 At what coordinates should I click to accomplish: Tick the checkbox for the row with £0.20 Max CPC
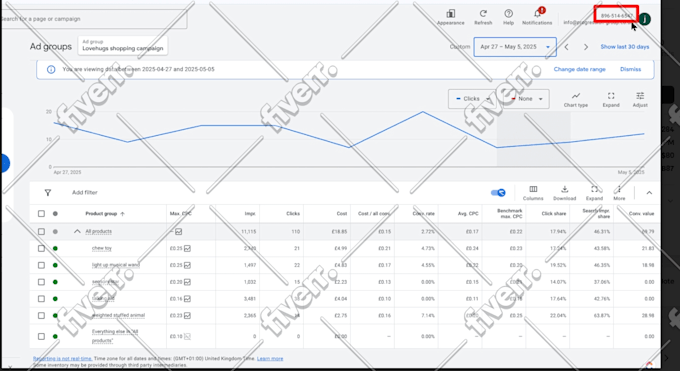41,282
